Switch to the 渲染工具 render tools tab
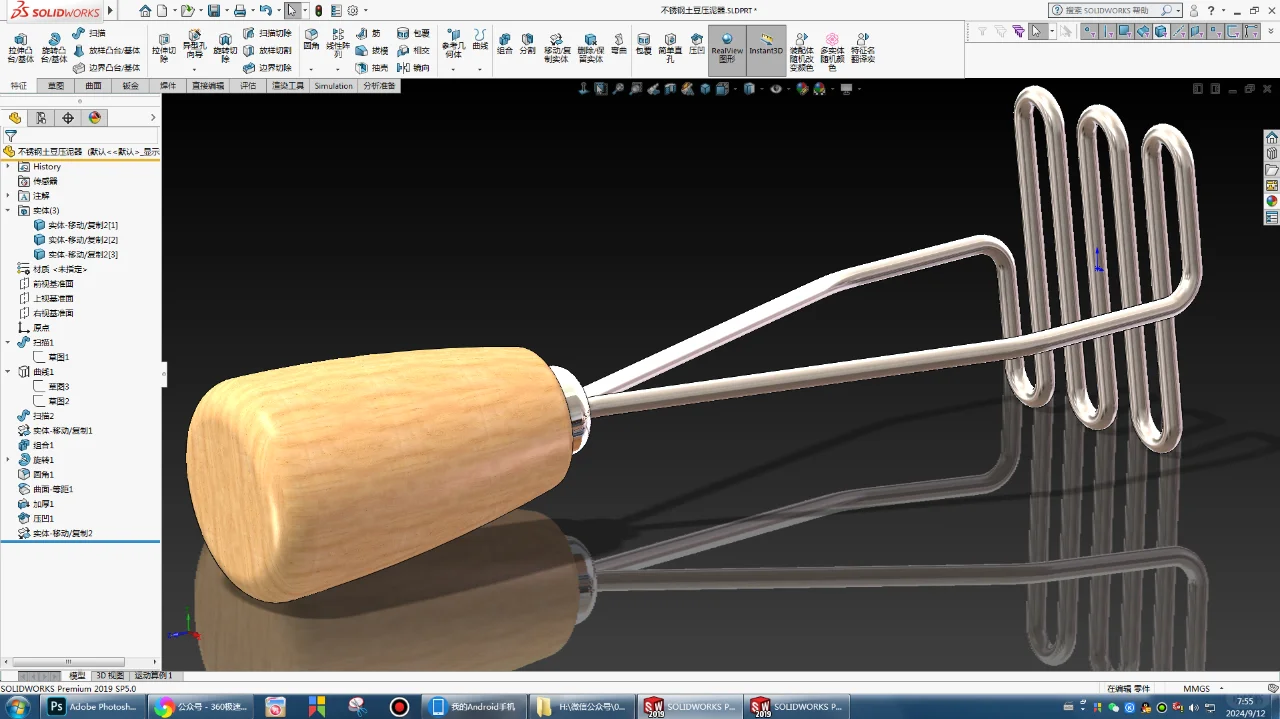 (x=288, y=86)
